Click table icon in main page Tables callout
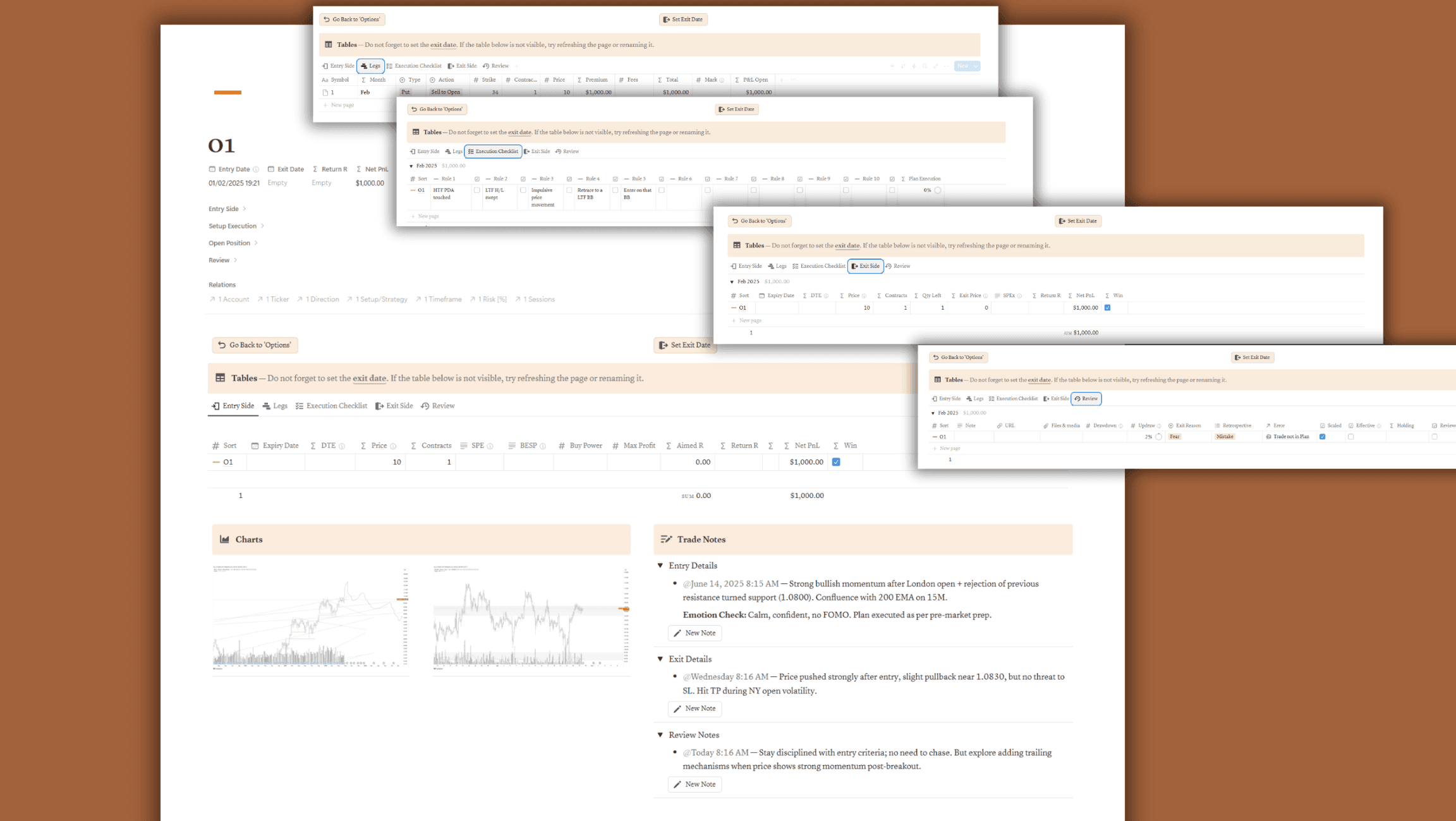 point(220,378)
